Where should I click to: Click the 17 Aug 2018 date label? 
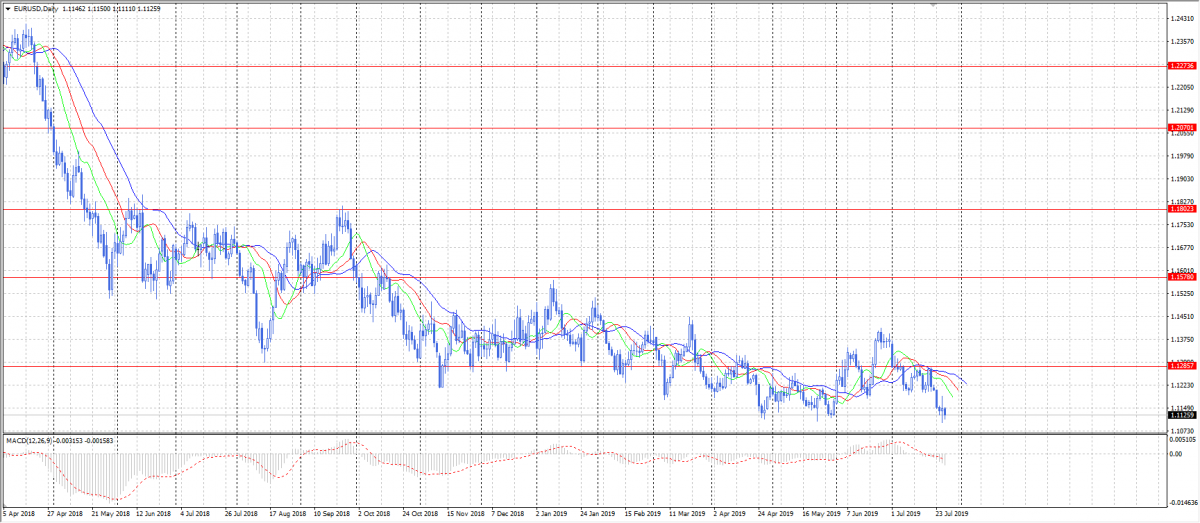click(287, 514)
